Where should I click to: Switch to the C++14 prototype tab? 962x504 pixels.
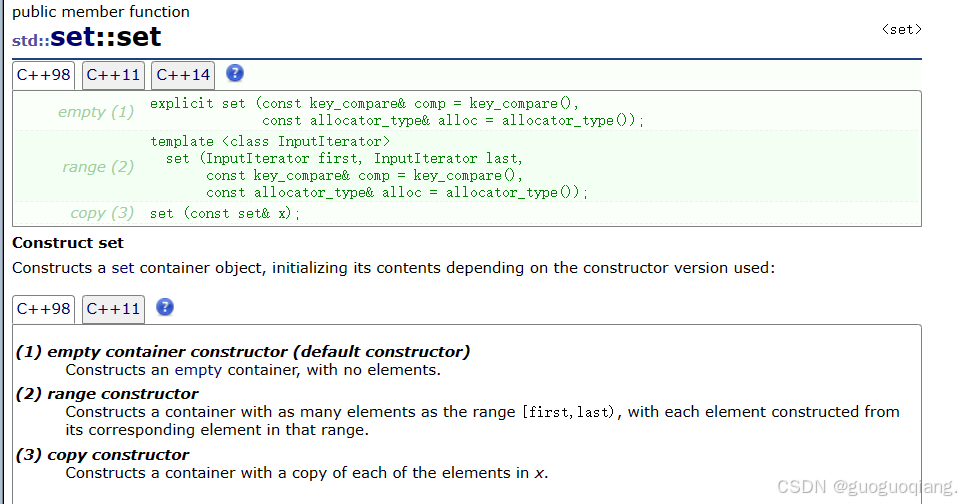pyautogui.click(x=183, y=76)
